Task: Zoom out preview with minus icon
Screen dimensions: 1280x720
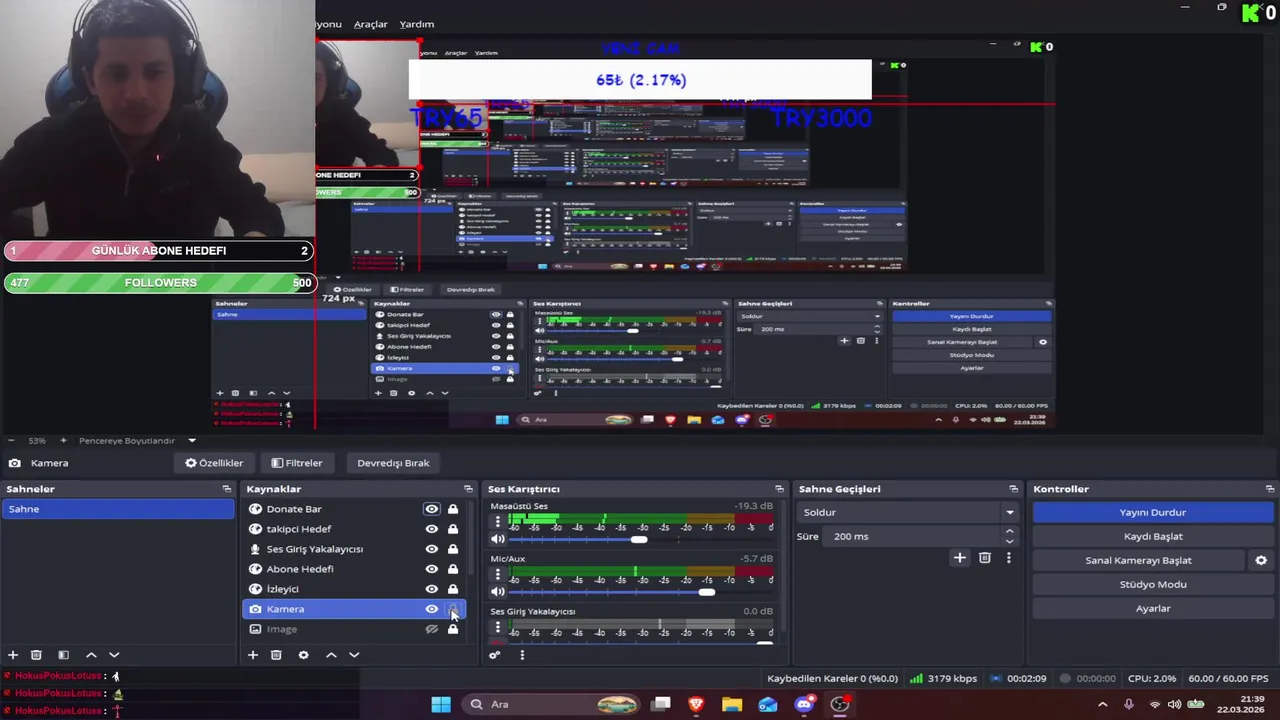Action: pos(11,440)
